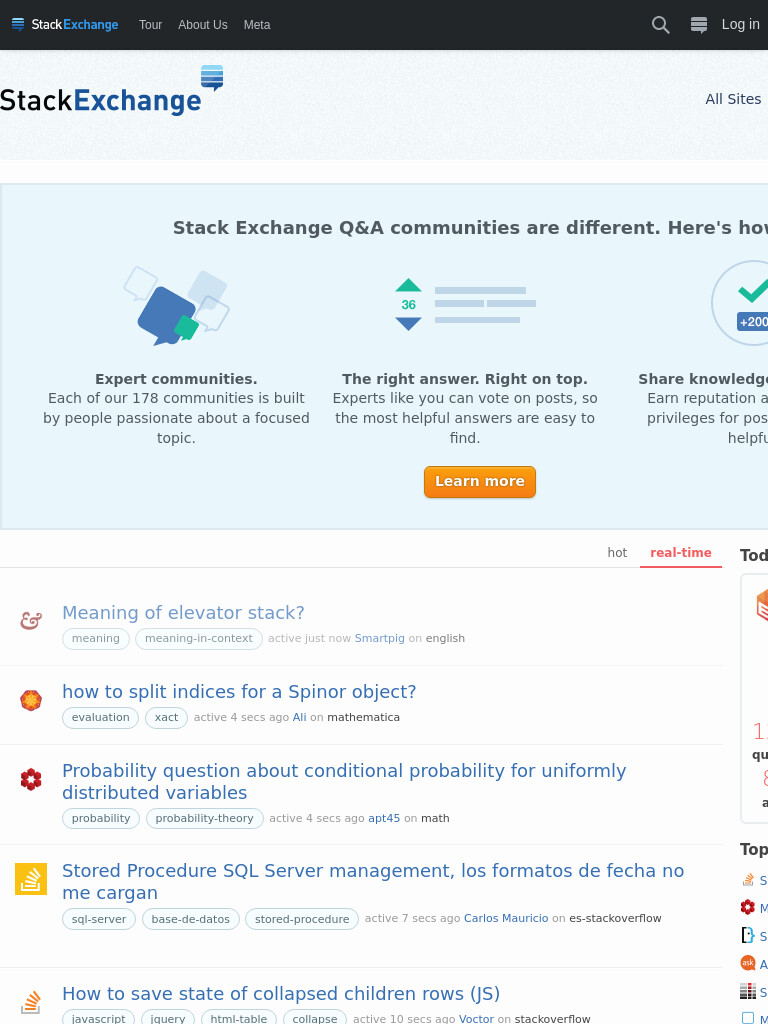Click the English site ampersand icon
The image size is (768, 1024).
[x=31, y=620]
